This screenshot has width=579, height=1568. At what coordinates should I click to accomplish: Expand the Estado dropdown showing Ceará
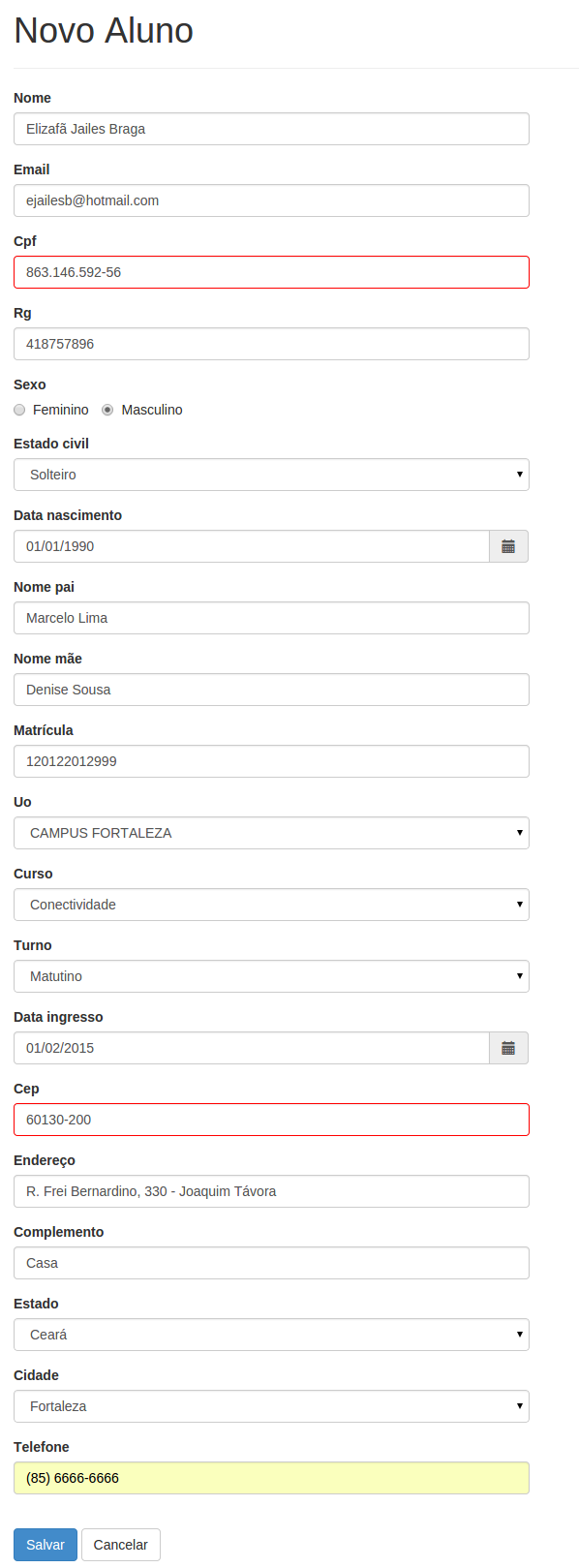click(271, 1335)
